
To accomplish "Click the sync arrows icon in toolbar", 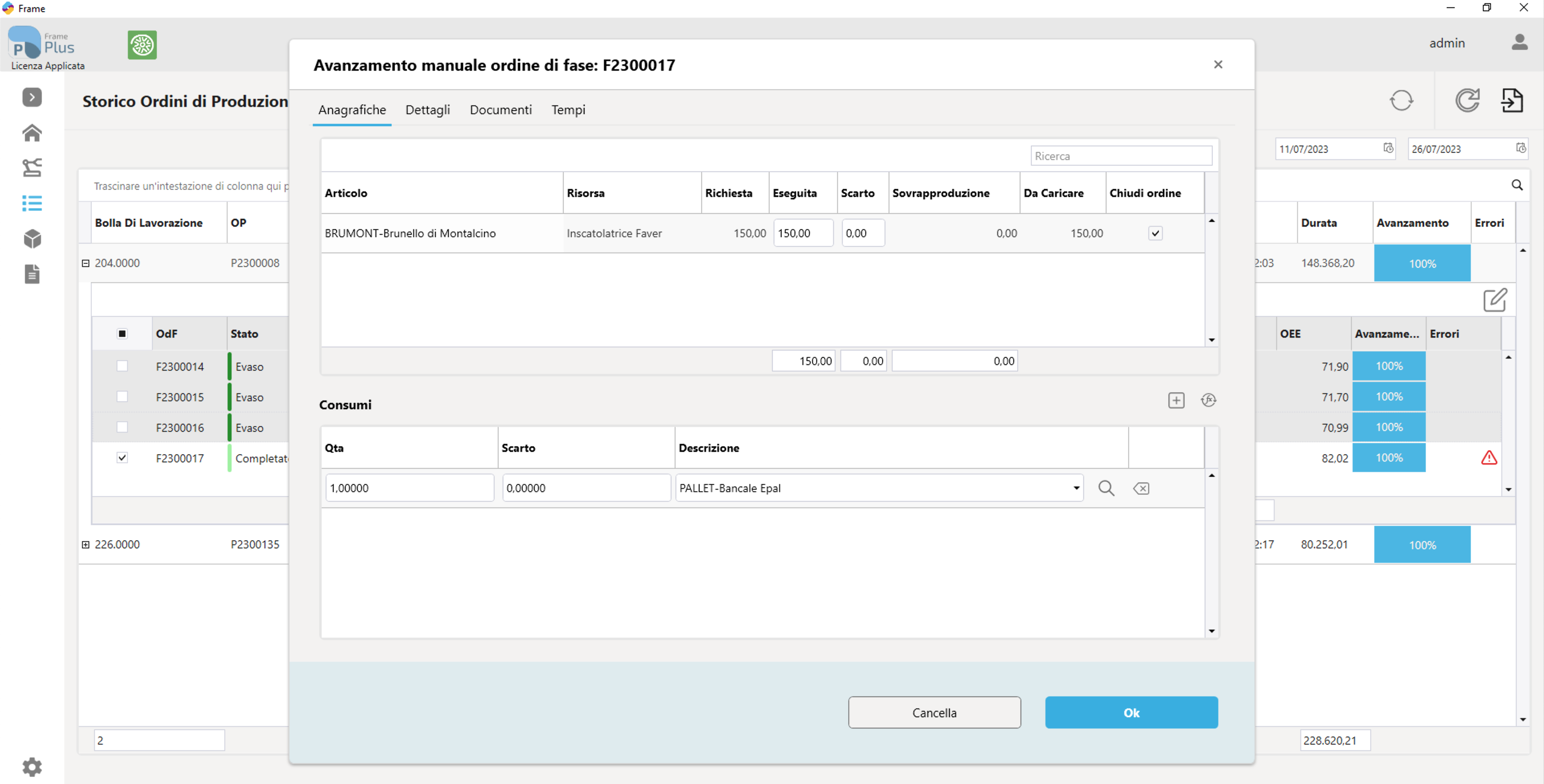I will 1401,100.
